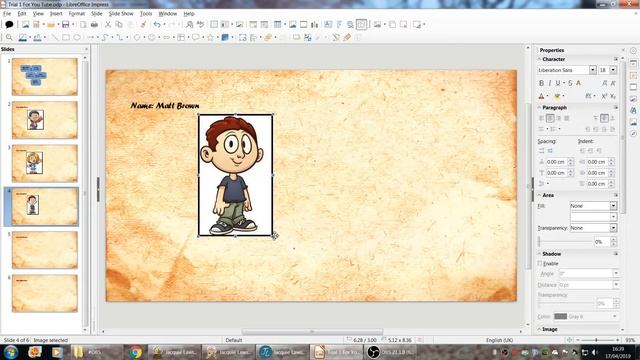Click the Italic icon in the Character section
Viewport: 640px width, 360px height.
[549, 83]
